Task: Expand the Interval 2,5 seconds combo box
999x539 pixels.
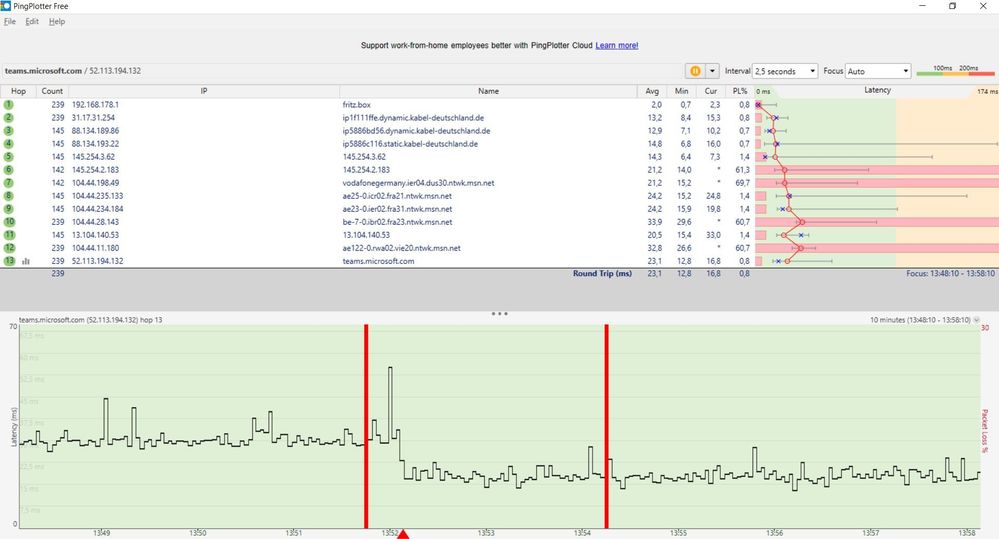Action: [x=785, y=71]
